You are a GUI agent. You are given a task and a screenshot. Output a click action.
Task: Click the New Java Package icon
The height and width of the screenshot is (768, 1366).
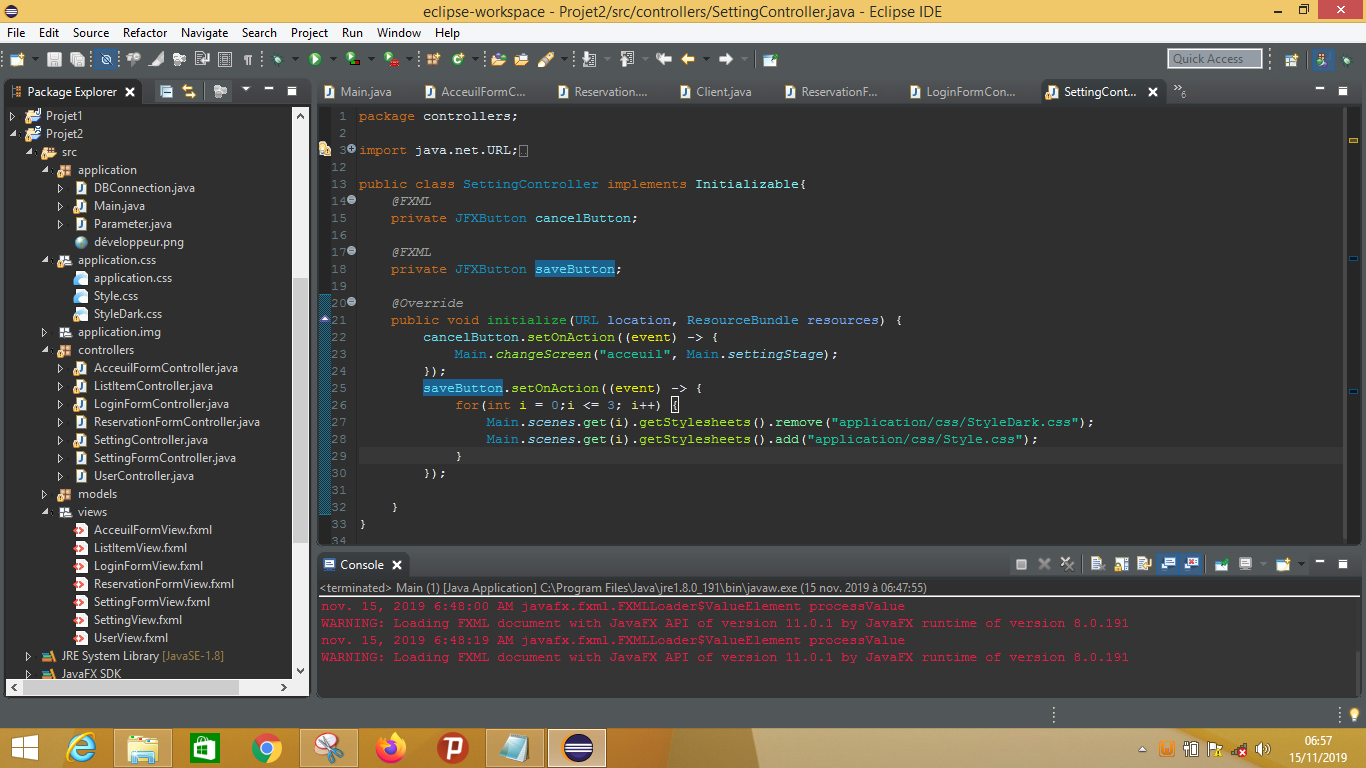coord(433,59)
